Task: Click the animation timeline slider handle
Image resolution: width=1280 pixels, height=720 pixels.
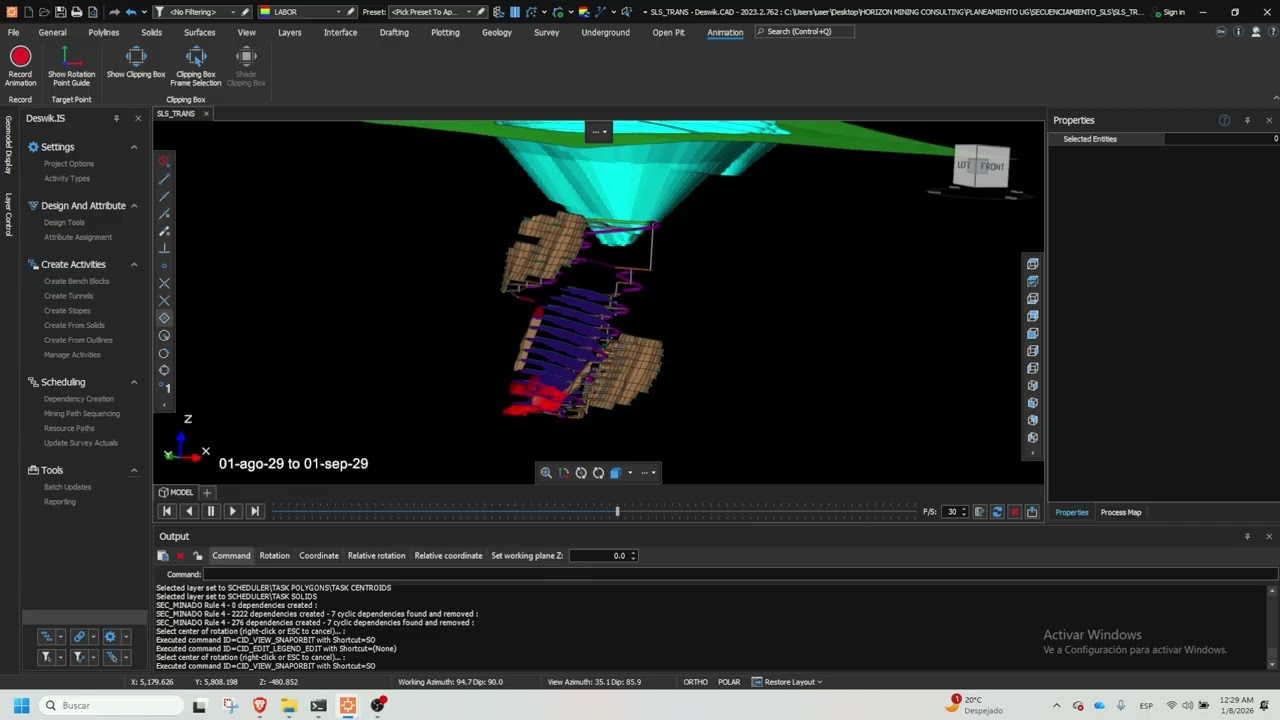Action: 617,512
